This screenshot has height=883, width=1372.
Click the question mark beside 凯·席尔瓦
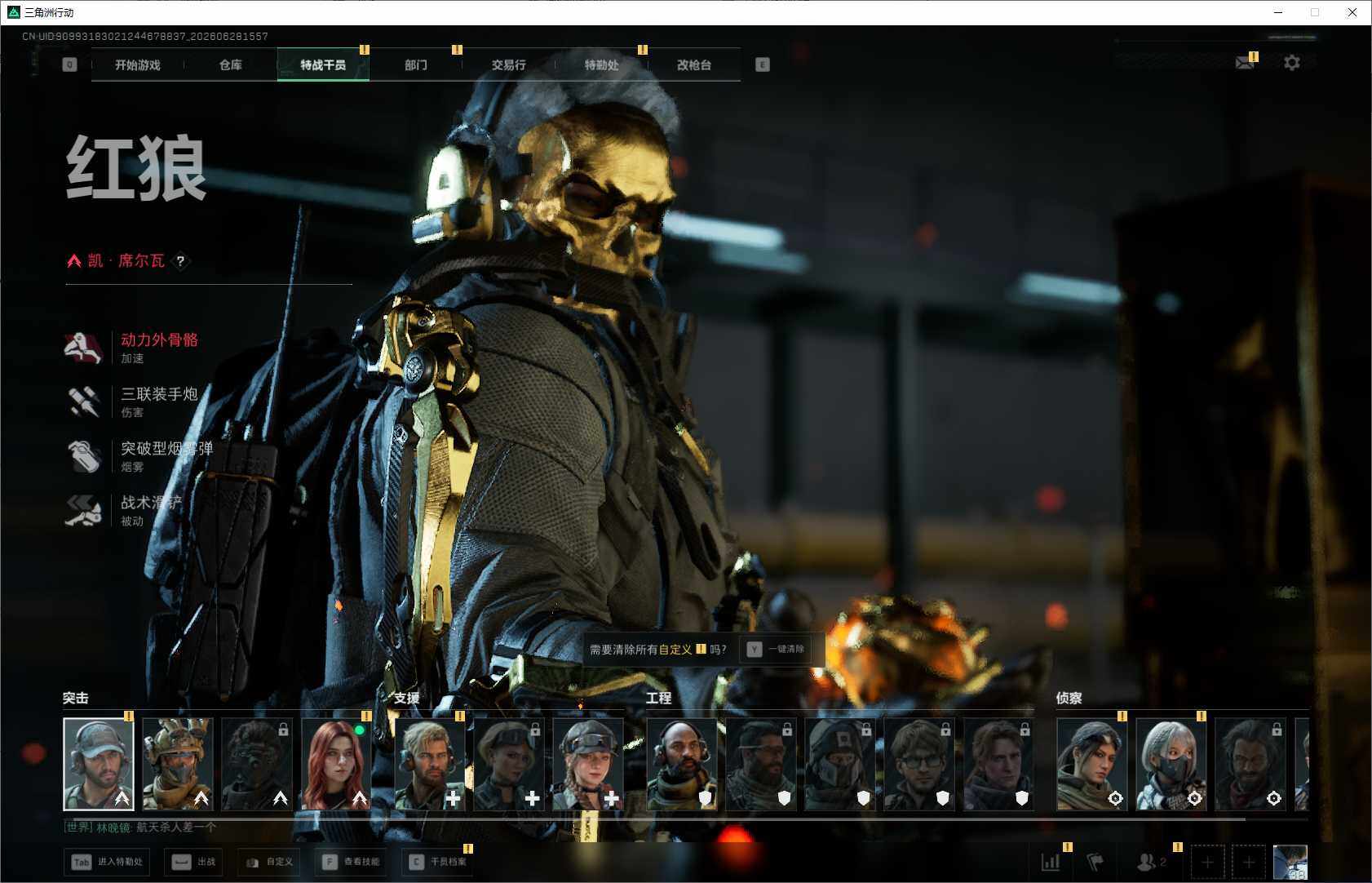click(180, 261)
